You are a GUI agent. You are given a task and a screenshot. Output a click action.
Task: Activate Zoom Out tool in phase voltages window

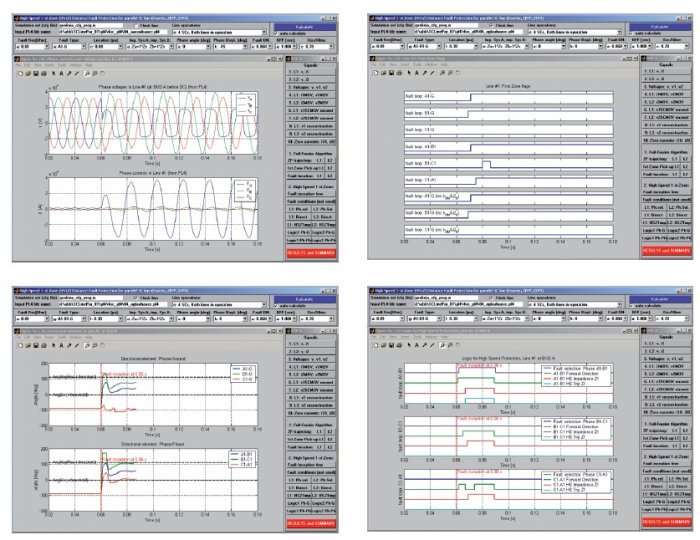pyautogui.click(x=95, y=74)
